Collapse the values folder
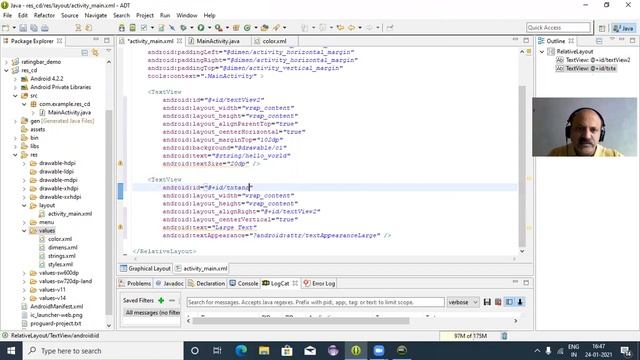640x360 pixels. tap(24, 231)
